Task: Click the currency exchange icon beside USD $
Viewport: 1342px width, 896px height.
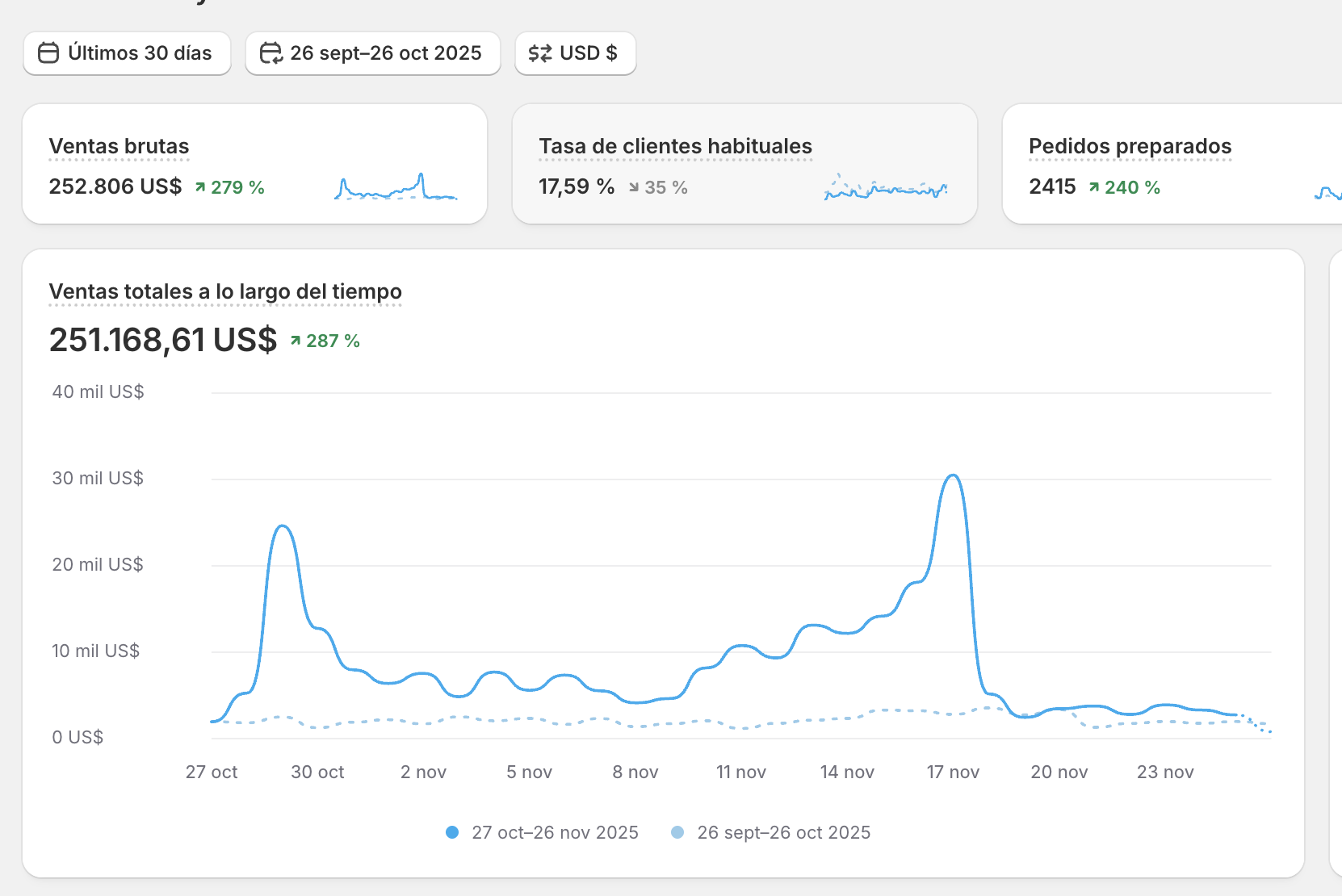Action: tap(540, 53)
